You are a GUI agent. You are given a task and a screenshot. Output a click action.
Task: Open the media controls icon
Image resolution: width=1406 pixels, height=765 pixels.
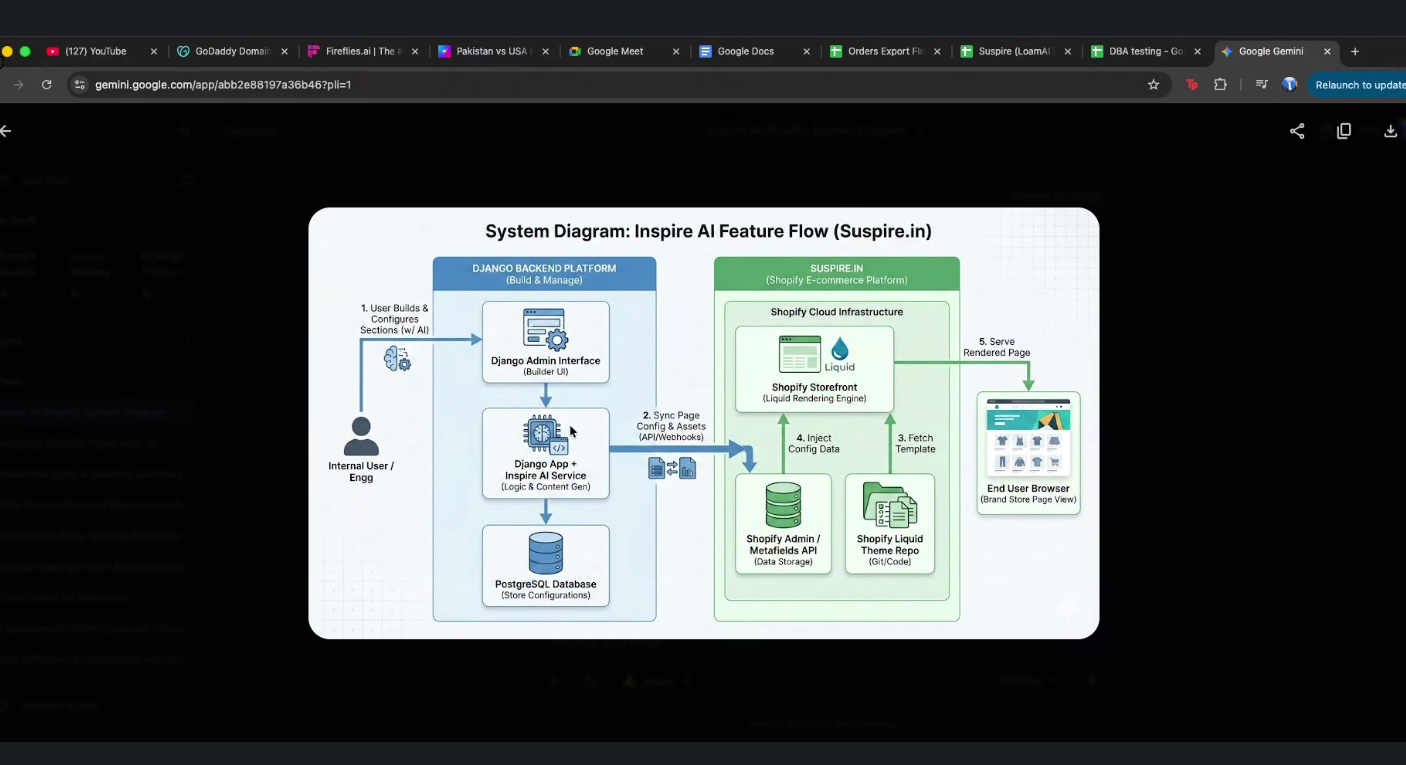pyautogui.click(x=1262, y=85)
